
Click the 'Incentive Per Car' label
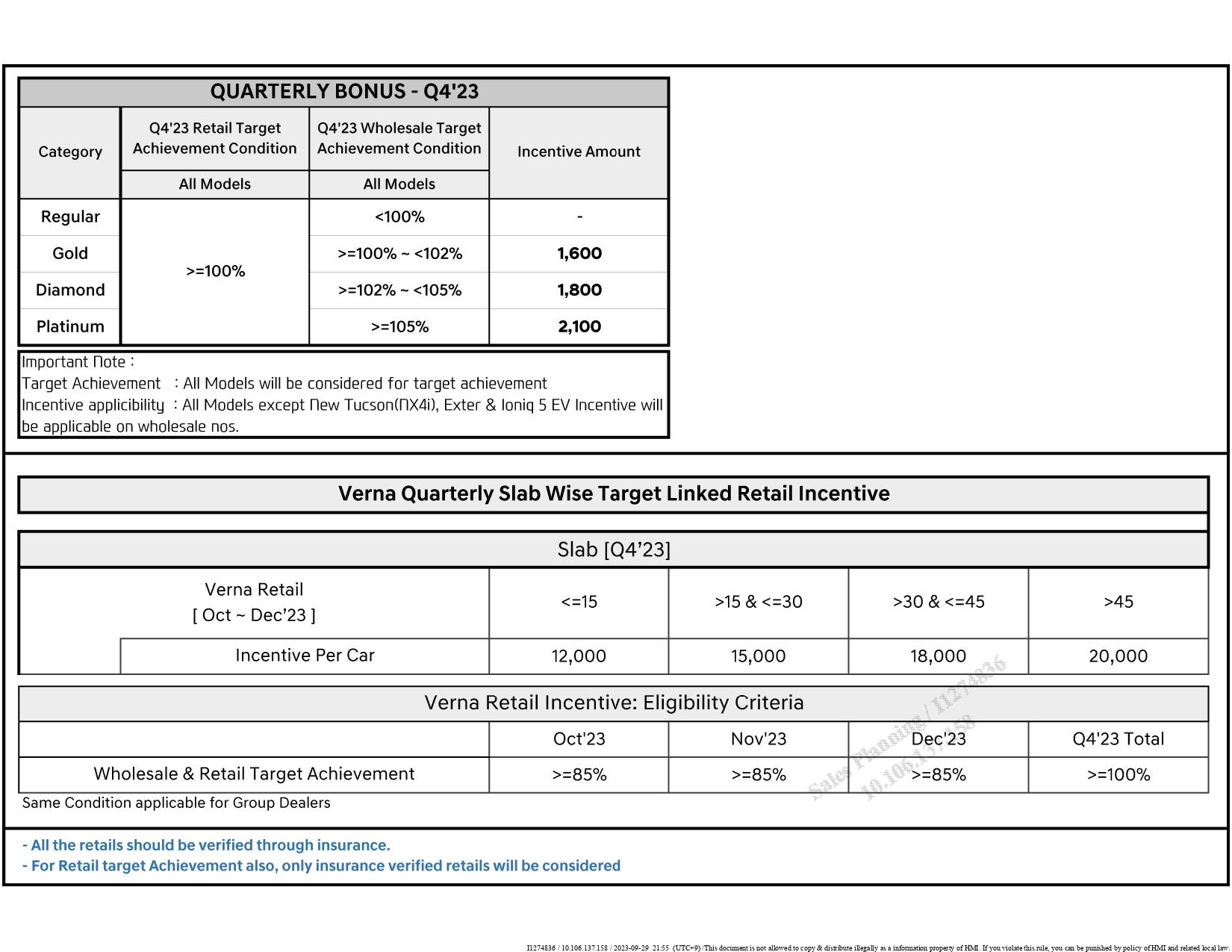click(x=305, y=656)
